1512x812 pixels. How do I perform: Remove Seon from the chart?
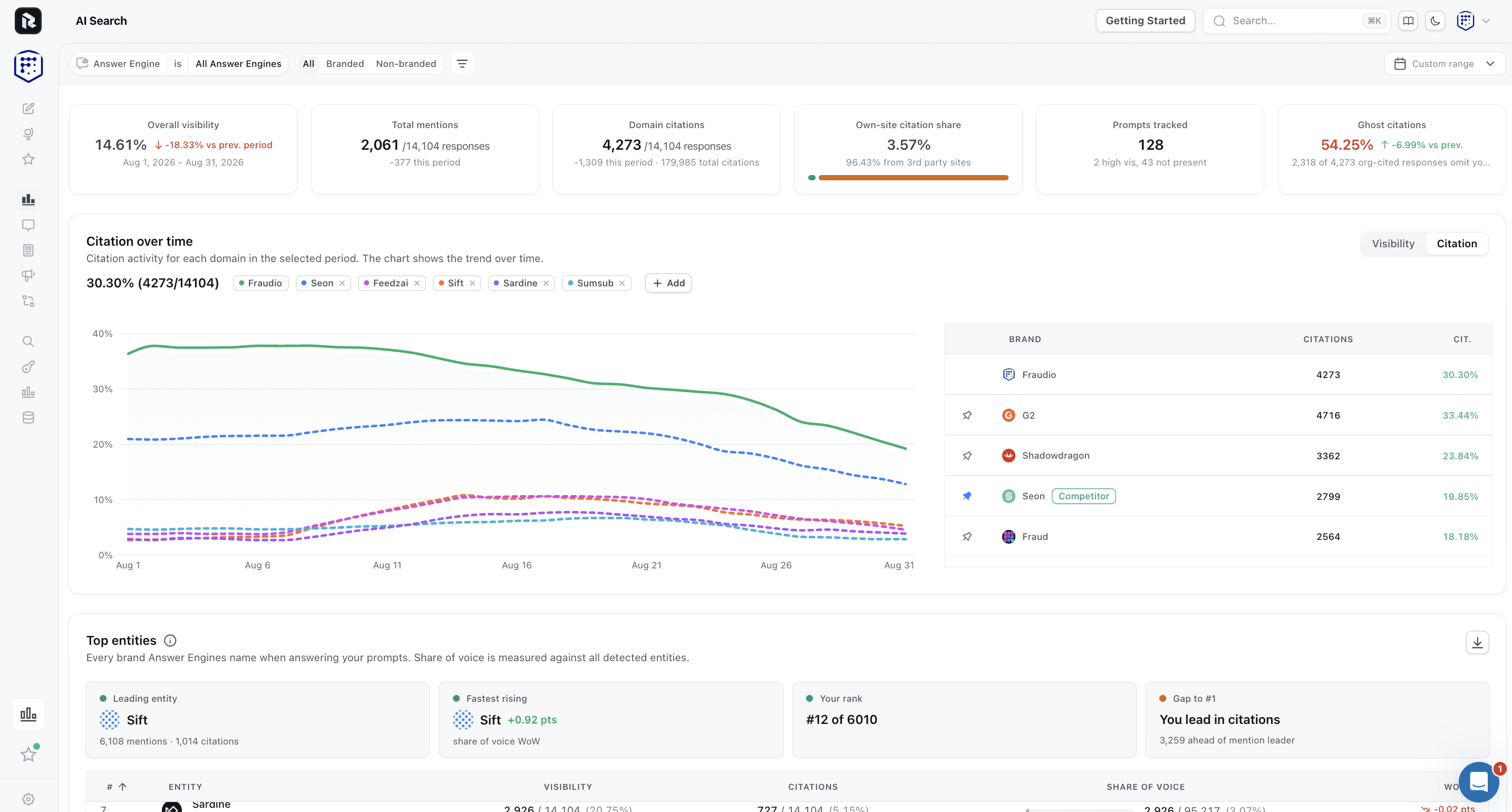tap(342, 284)
